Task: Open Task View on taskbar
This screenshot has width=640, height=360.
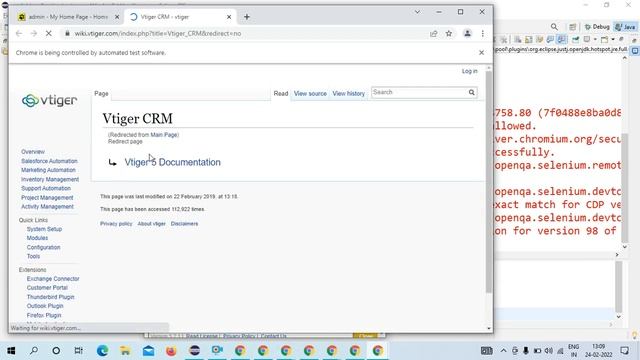Action: pyautogui.click(x=79, y=351)
